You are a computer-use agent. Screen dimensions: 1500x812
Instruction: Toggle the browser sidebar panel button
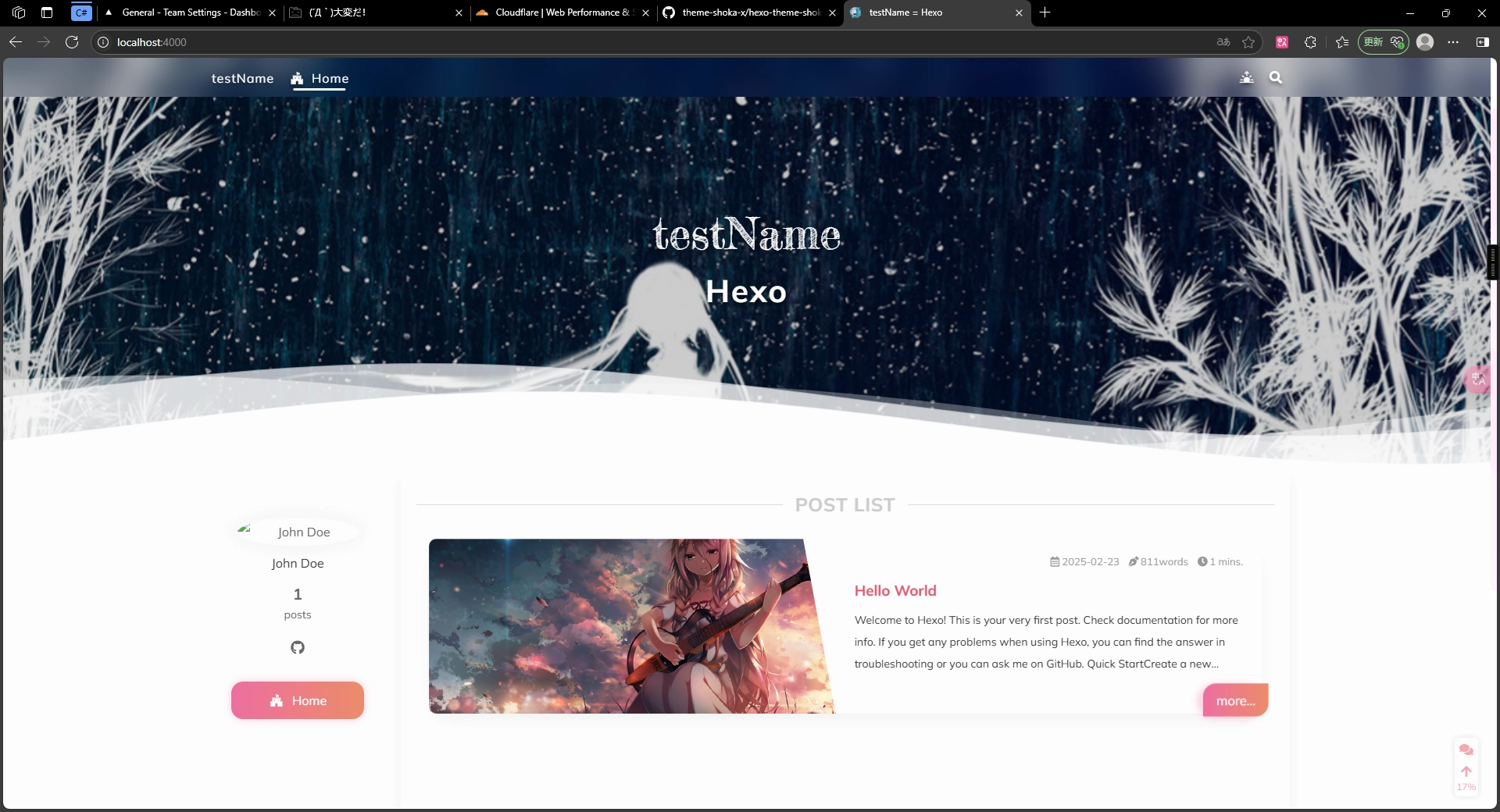[x=1482, y=42]
